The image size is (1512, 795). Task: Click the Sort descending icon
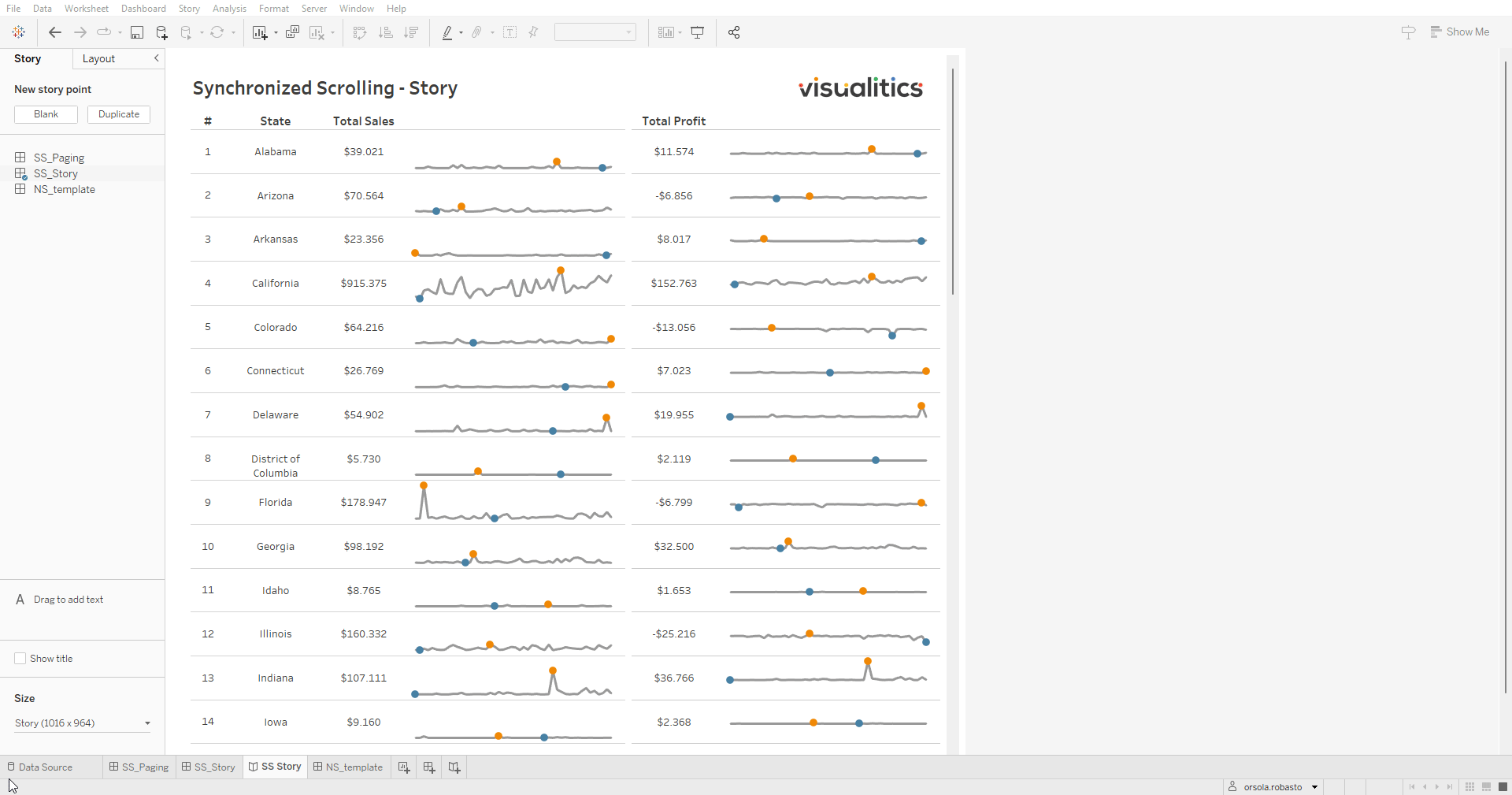tap(410, 32)
